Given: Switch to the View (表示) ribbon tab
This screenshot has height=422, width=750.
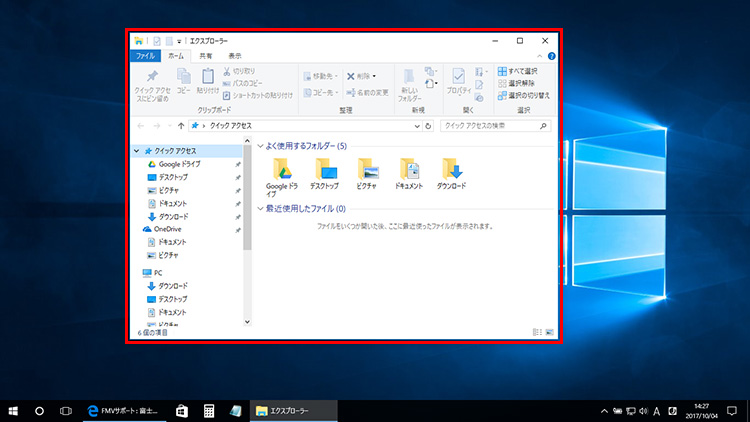Looking at the screenshot, I should 234,56.
